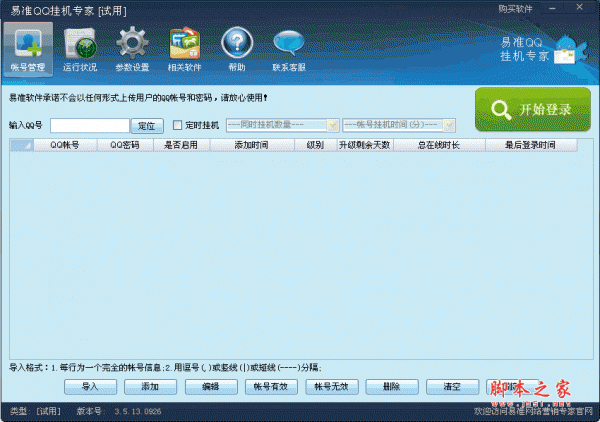Click the 添加时间 column header
This screenshot has width=600, height=422.
[x=252, y=145]
